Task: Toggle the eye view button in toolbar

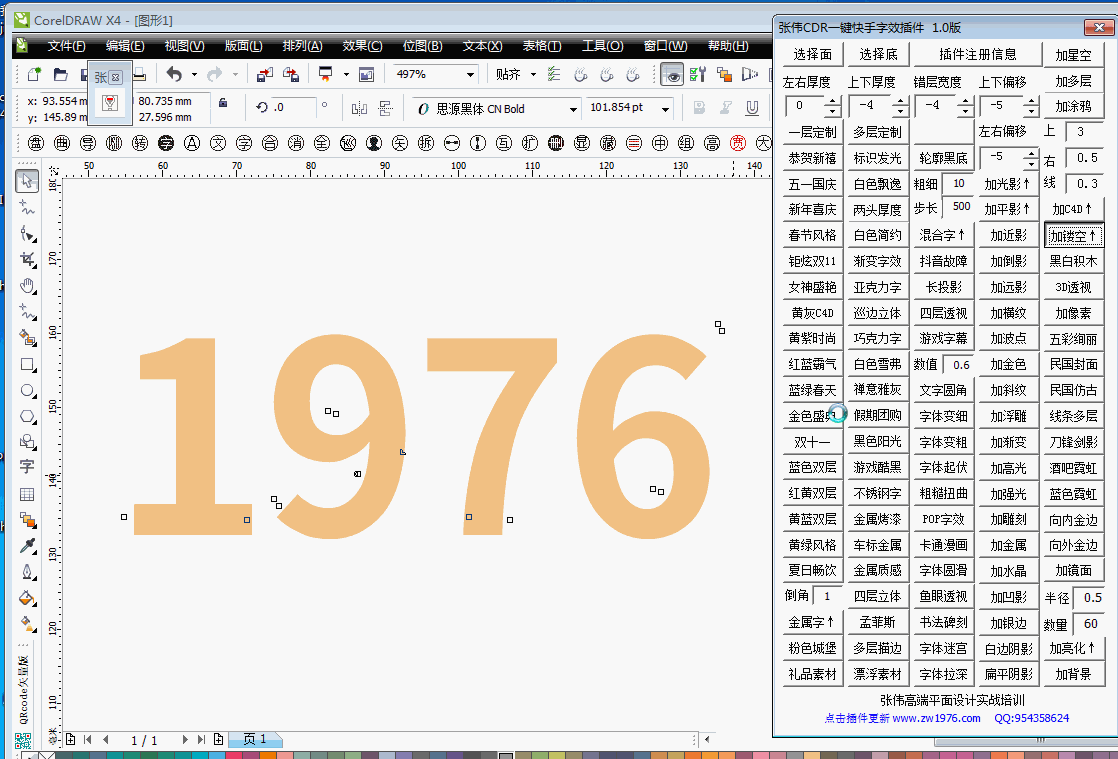Action: point(672,73)
